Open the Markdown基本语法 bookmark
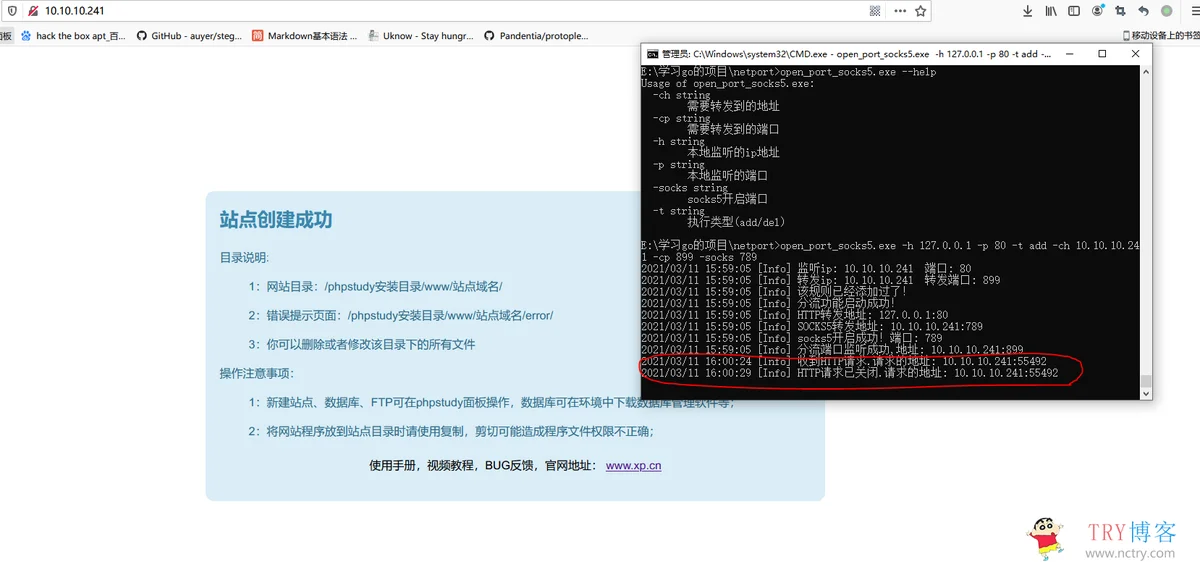The width and height of the screenshot is (1200, 562). (305, 35)
